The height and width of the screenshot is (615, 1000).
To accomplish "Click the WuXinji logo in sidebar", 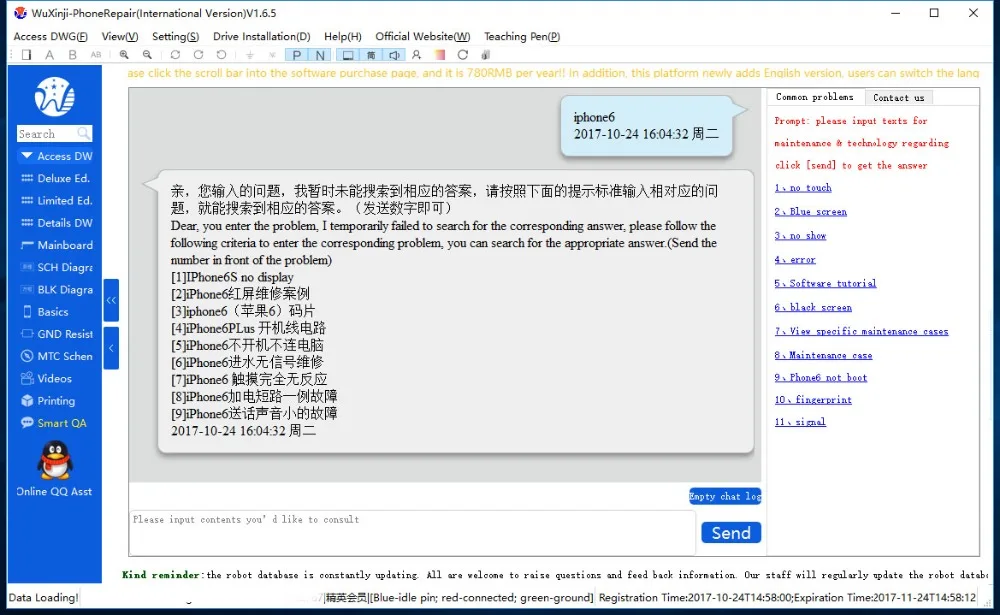I will point(55,96).
